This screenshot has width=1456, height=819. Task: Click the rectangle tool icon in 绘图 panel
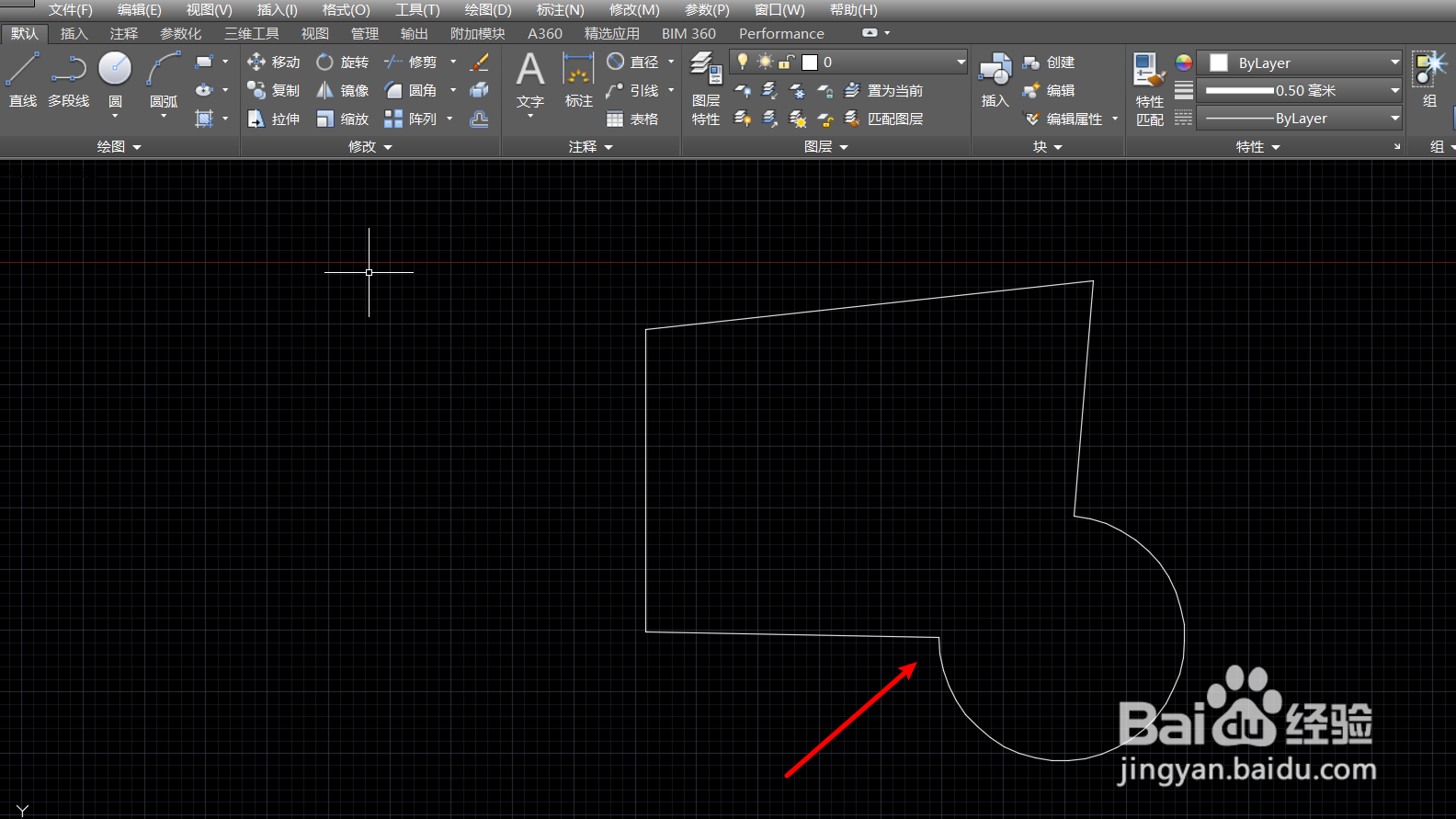pyautogui.click(x=204, y=62)
